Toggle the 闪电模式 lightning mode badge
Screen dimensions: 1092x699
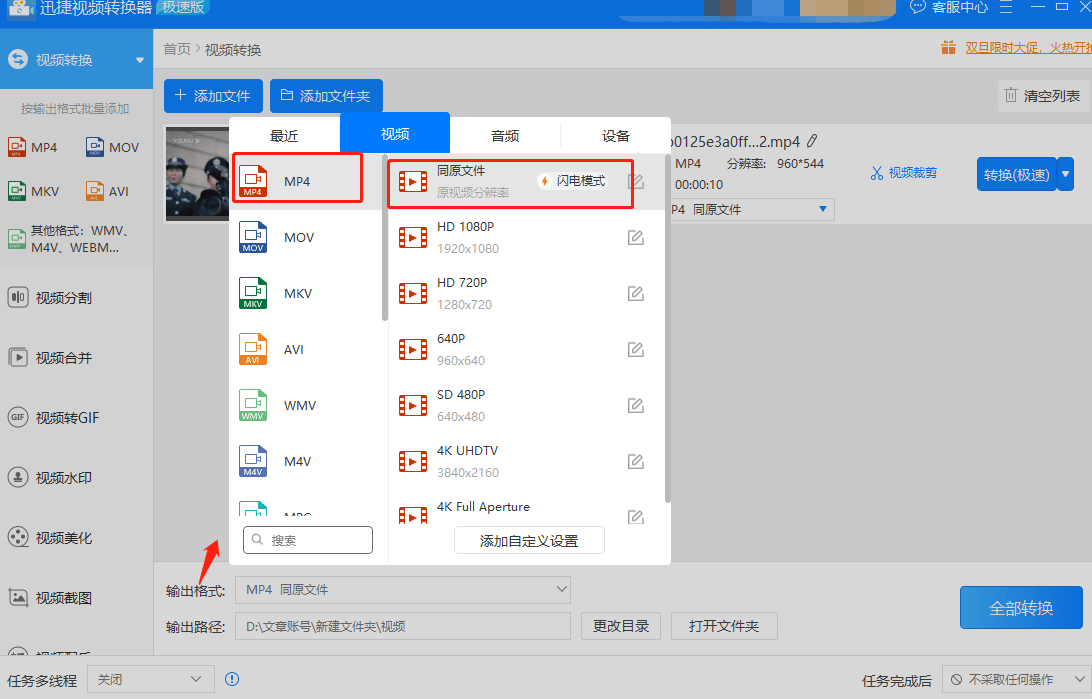[x=572, y=181]
